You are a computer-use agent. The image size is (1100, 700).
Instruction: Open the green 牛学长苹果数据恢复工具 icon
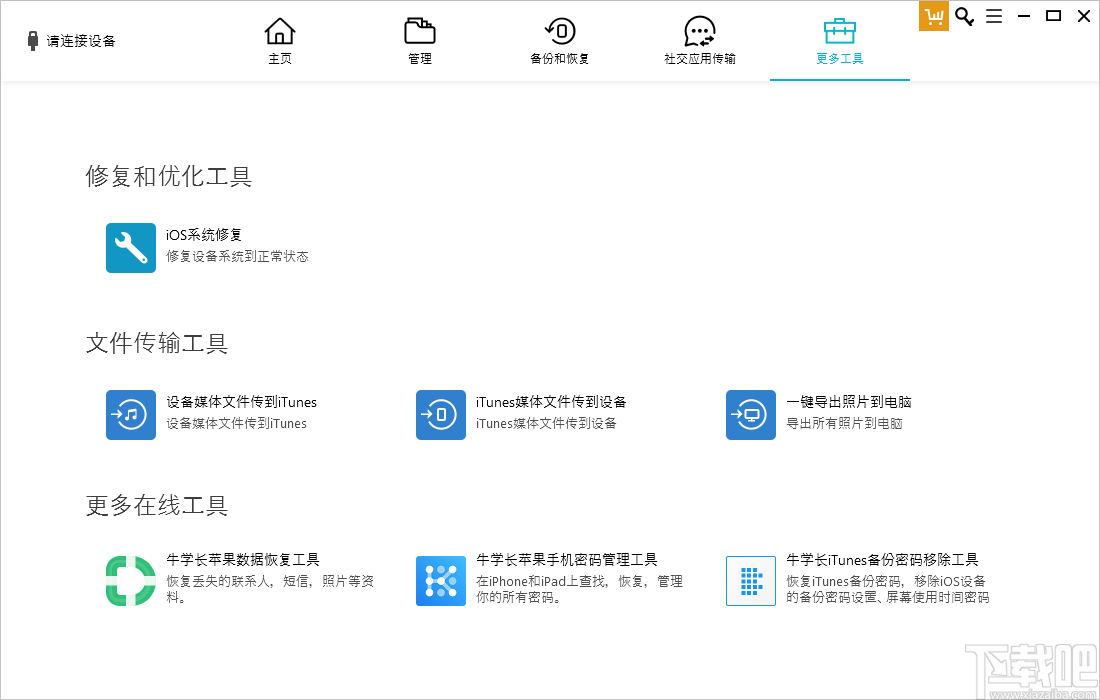130,581
